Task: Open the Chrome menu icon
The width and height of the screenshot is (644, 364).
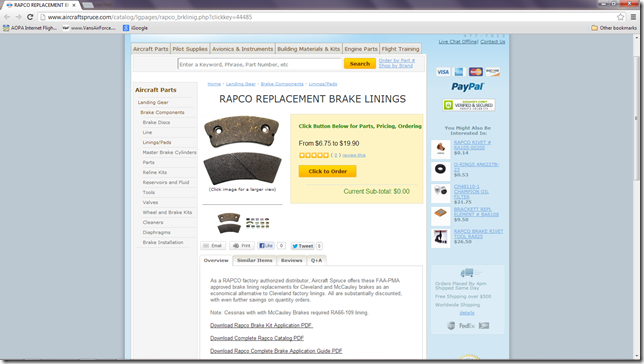Action: pos(633,17)
